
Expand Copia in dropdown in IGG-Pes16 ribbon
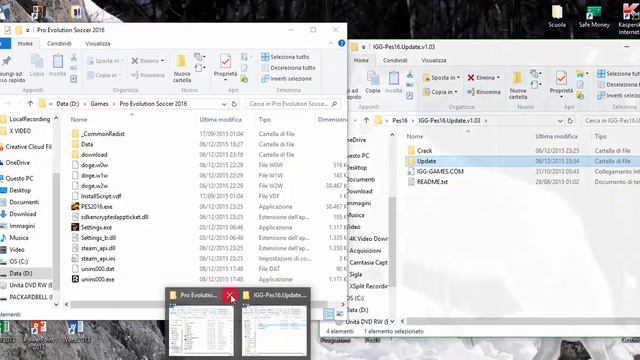click(456, 92)
